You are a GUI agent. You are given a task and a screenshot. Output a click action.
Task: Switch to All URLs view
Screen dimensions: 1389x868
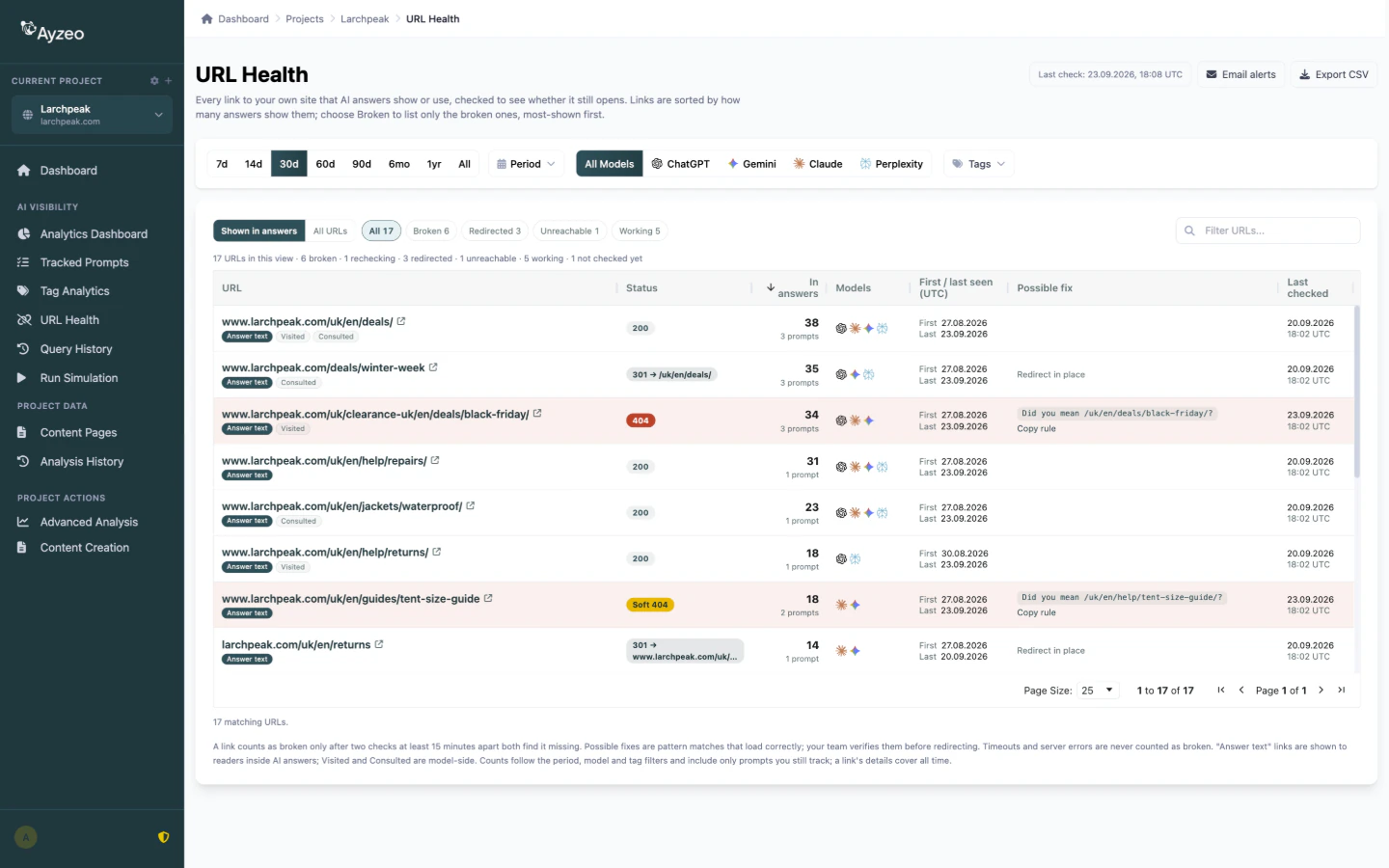click(330, 231)
